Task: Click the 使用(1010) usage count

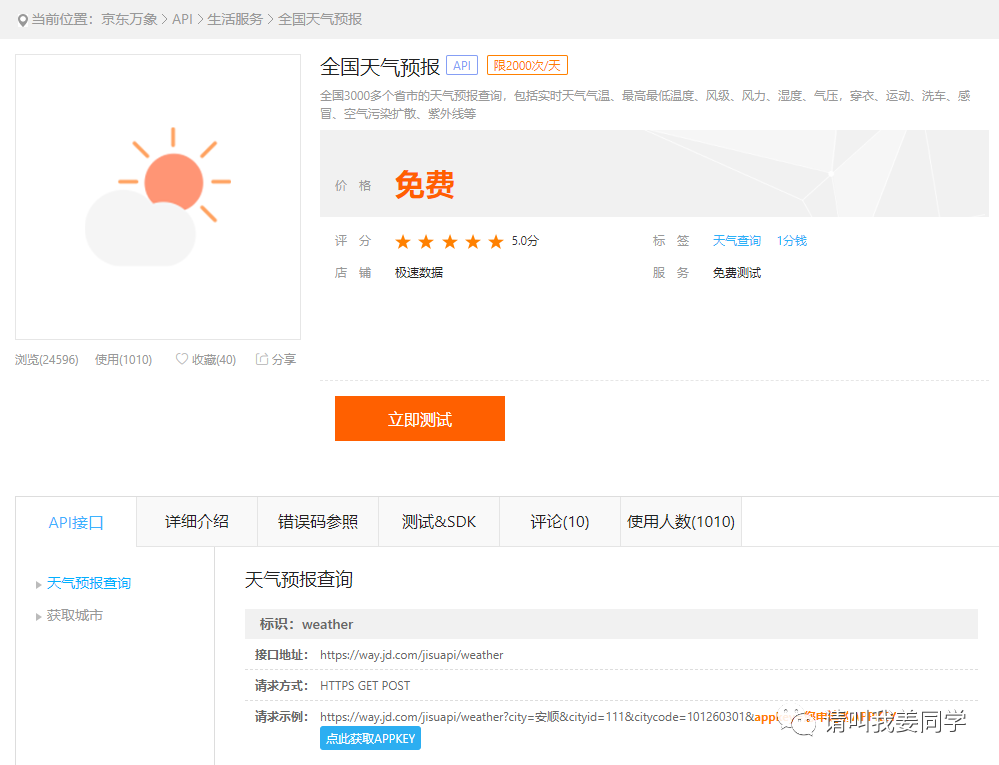Action: coord(124,360)
